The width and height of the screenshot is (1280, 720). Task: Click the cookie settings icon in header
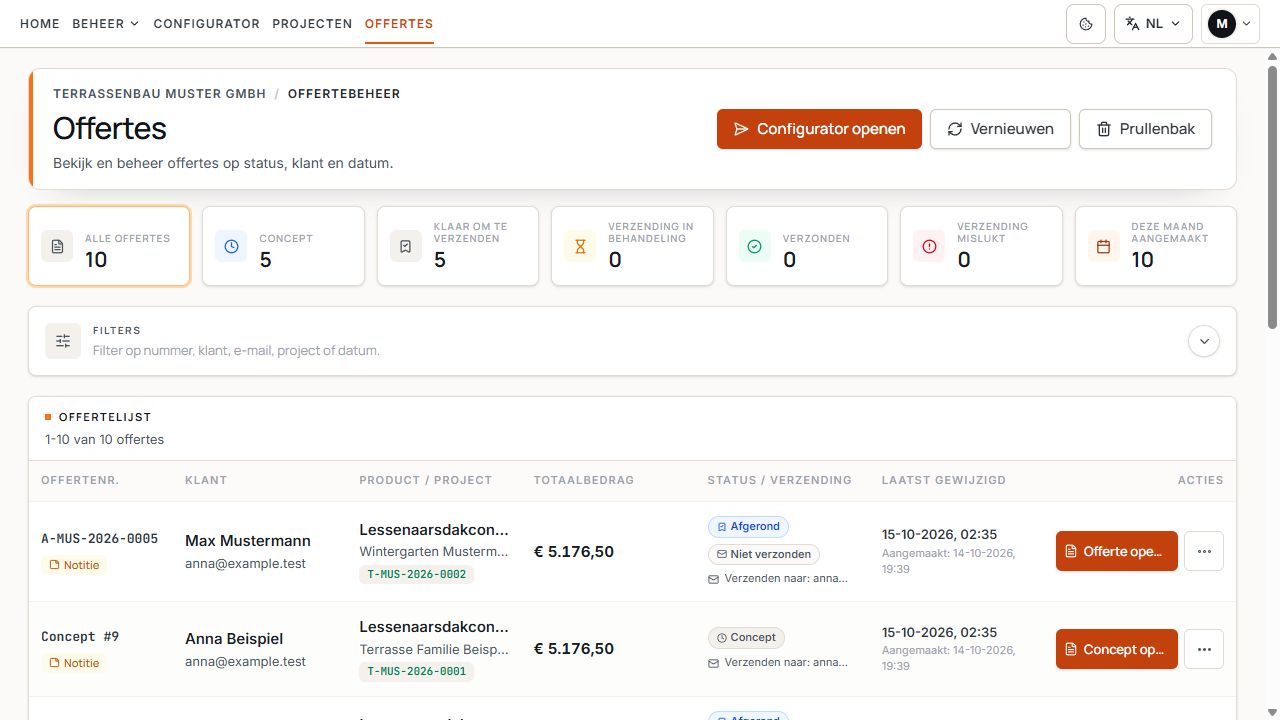[x=1086, y=24]
